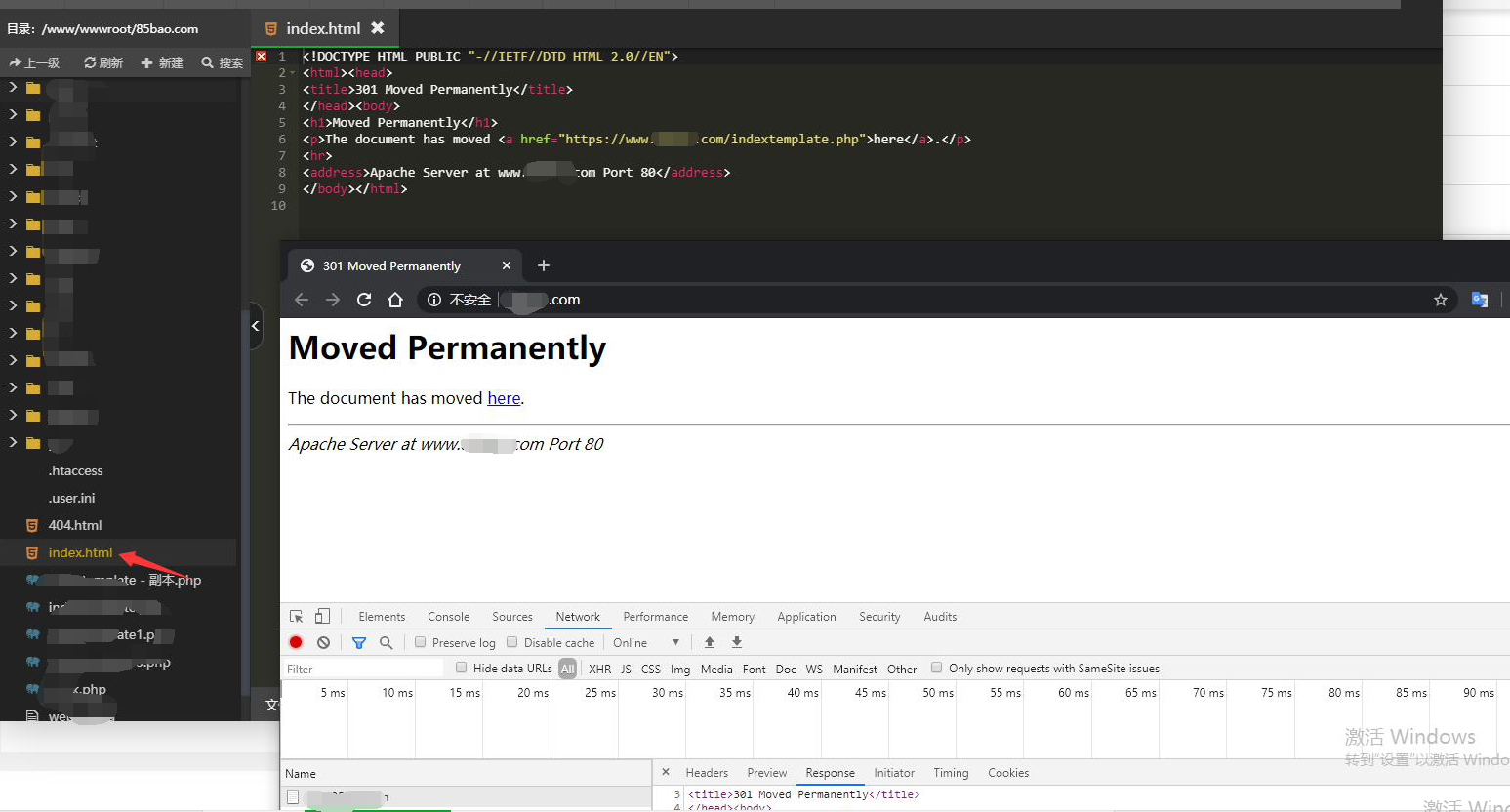Go forward in the browser
Viewport: 1510px width, 812px height.
pyautogui.click(x=333, y=300)
